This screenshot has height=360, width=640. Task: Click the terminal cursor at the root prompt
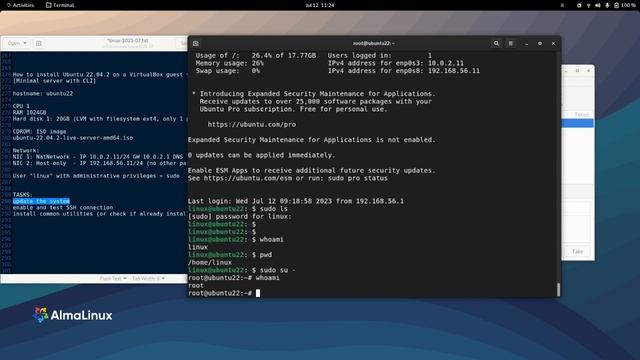[258, 293]
